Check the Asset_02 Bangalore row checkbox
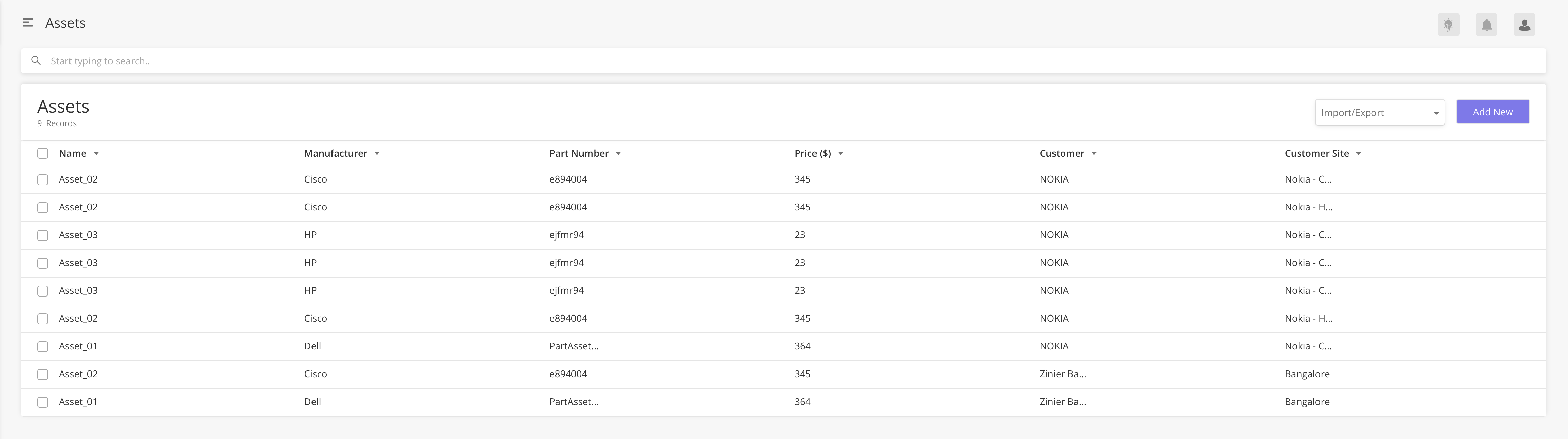Screen dimensions: 1568x439 point(43,375)
